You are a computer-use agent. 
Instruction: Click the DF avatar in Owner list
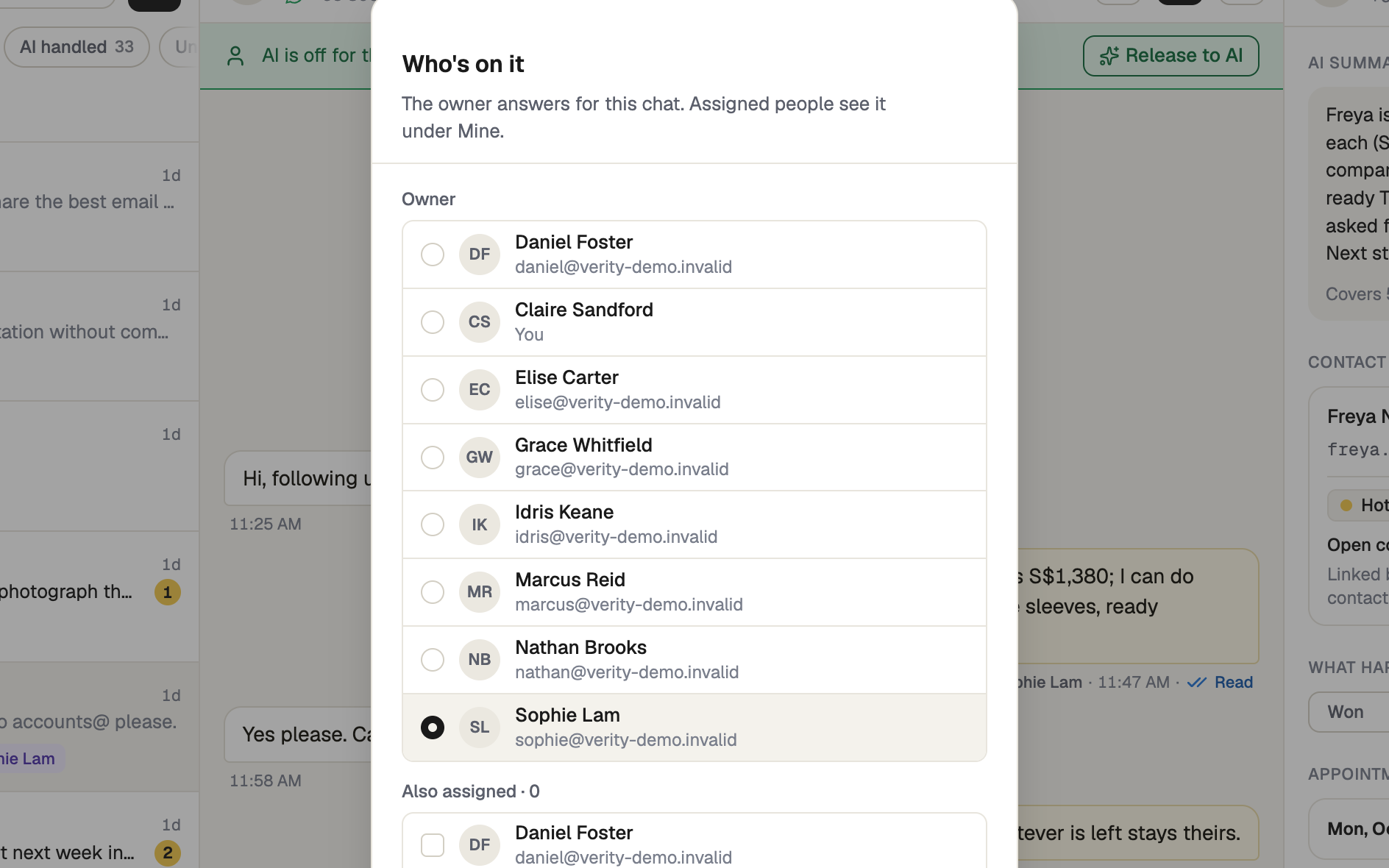pos(480,255)
